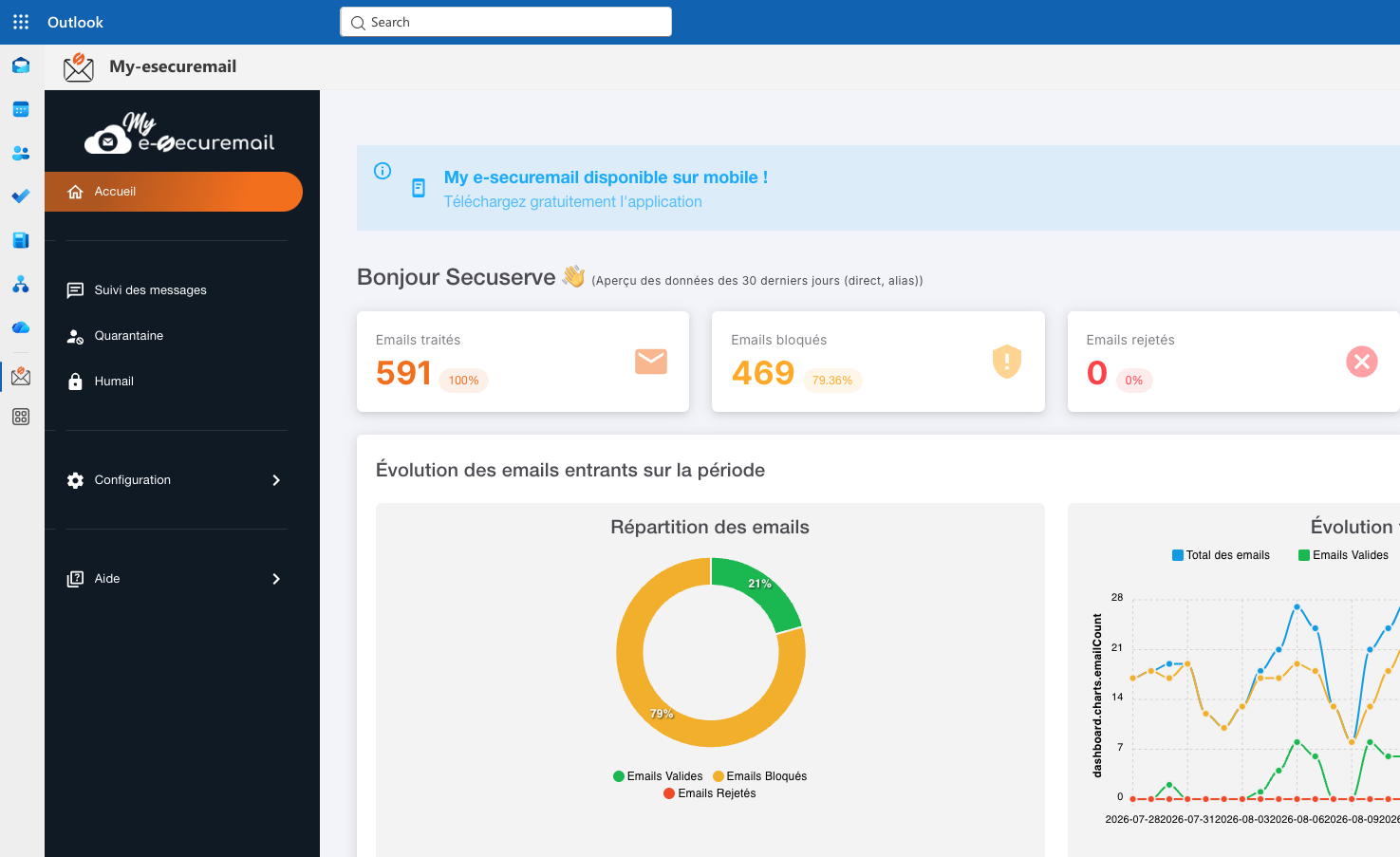
Task: Open To Do checkmark in Outlook rail
Action: [x=21, y=196]
